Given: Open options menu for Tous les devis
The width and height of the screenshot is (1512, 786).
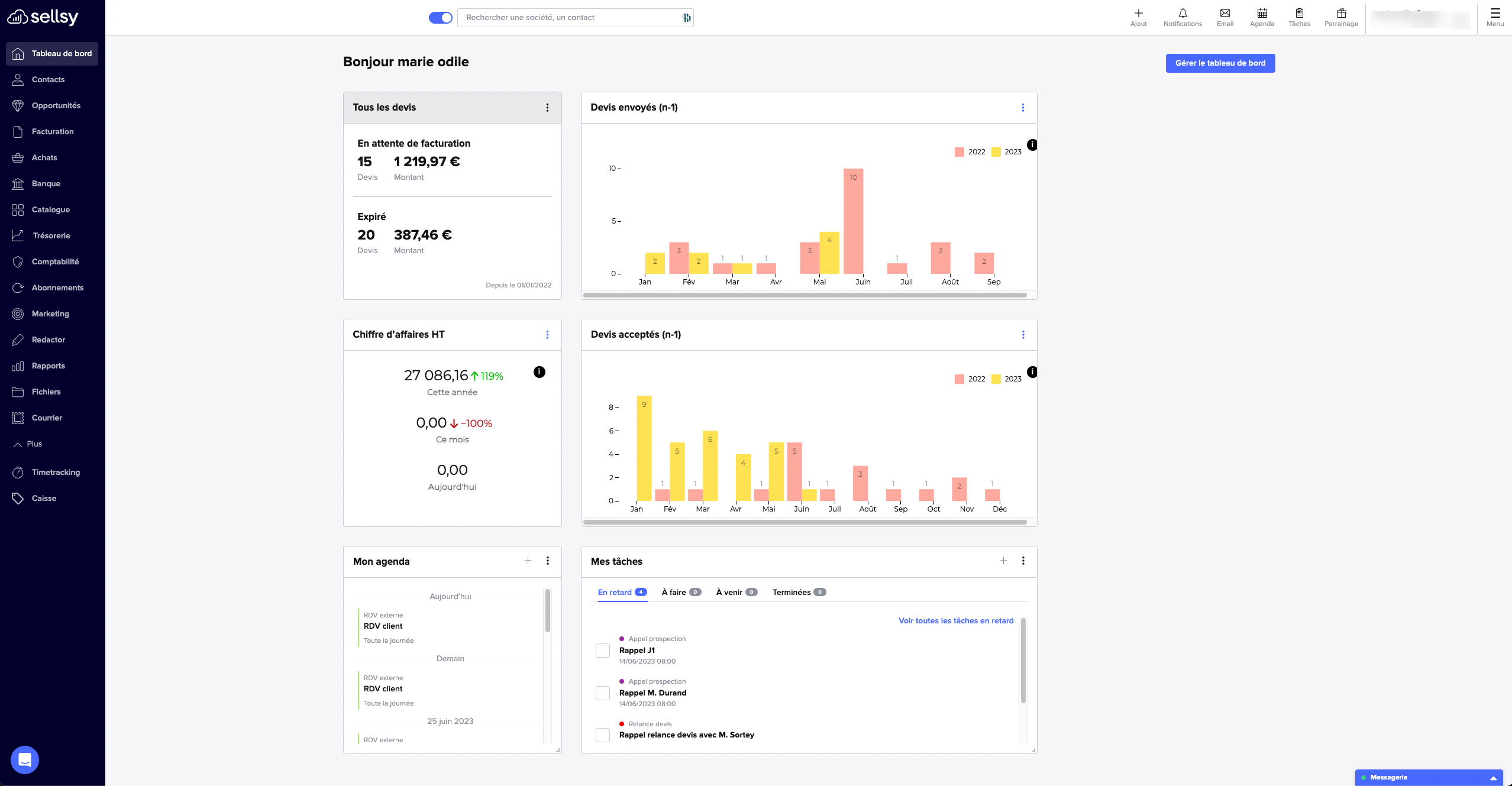Looking at the screenshot, I should [x=547, y=108].
